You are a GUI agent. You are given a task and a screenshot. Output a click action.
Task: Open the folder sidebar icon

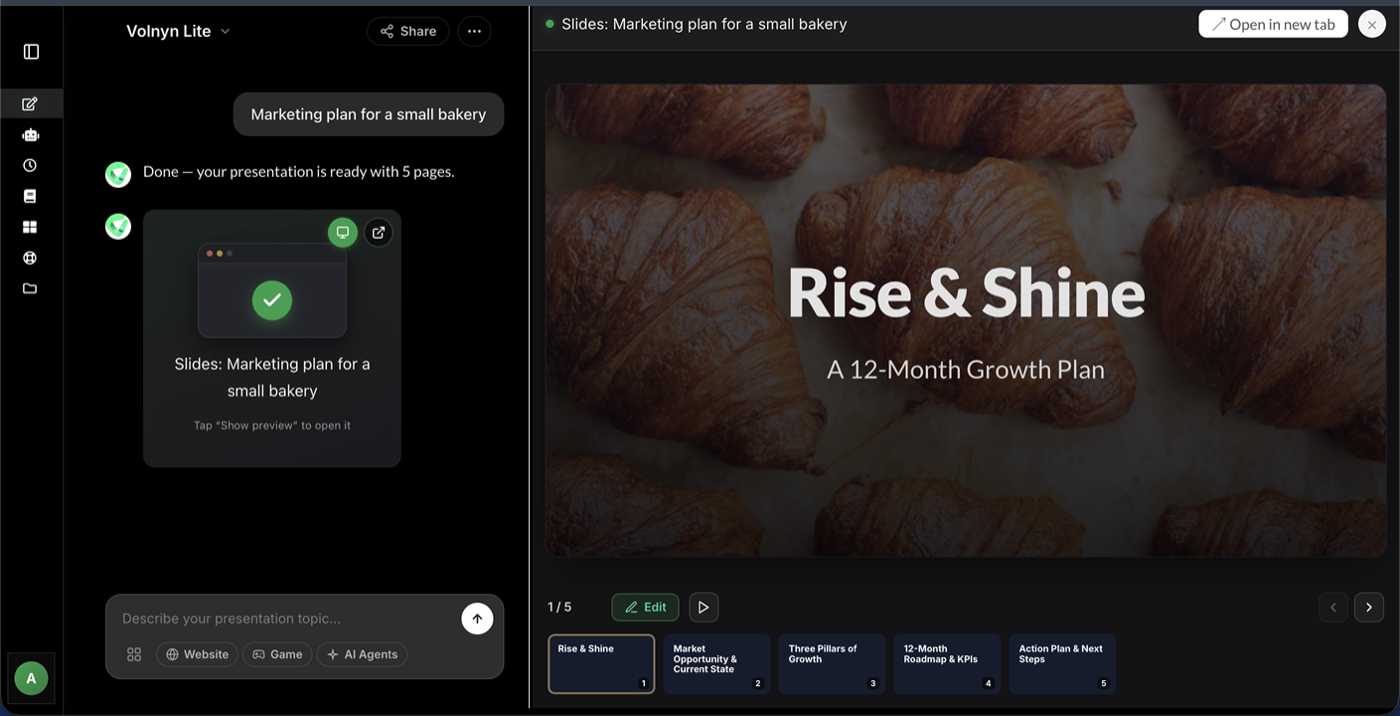30,289
